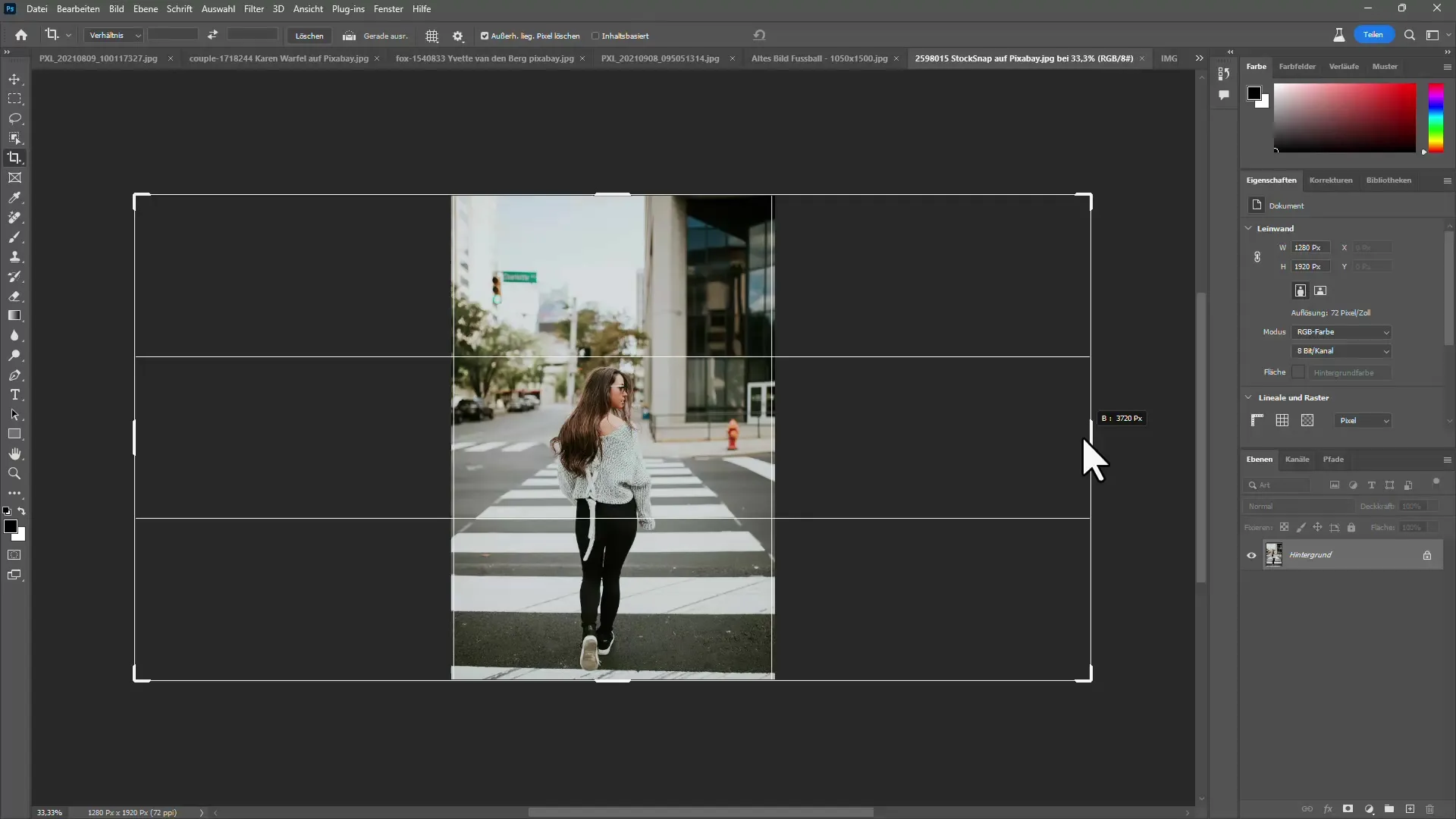Click the Teilen share button
The image size is (1456, 819).
(1373, 35)
